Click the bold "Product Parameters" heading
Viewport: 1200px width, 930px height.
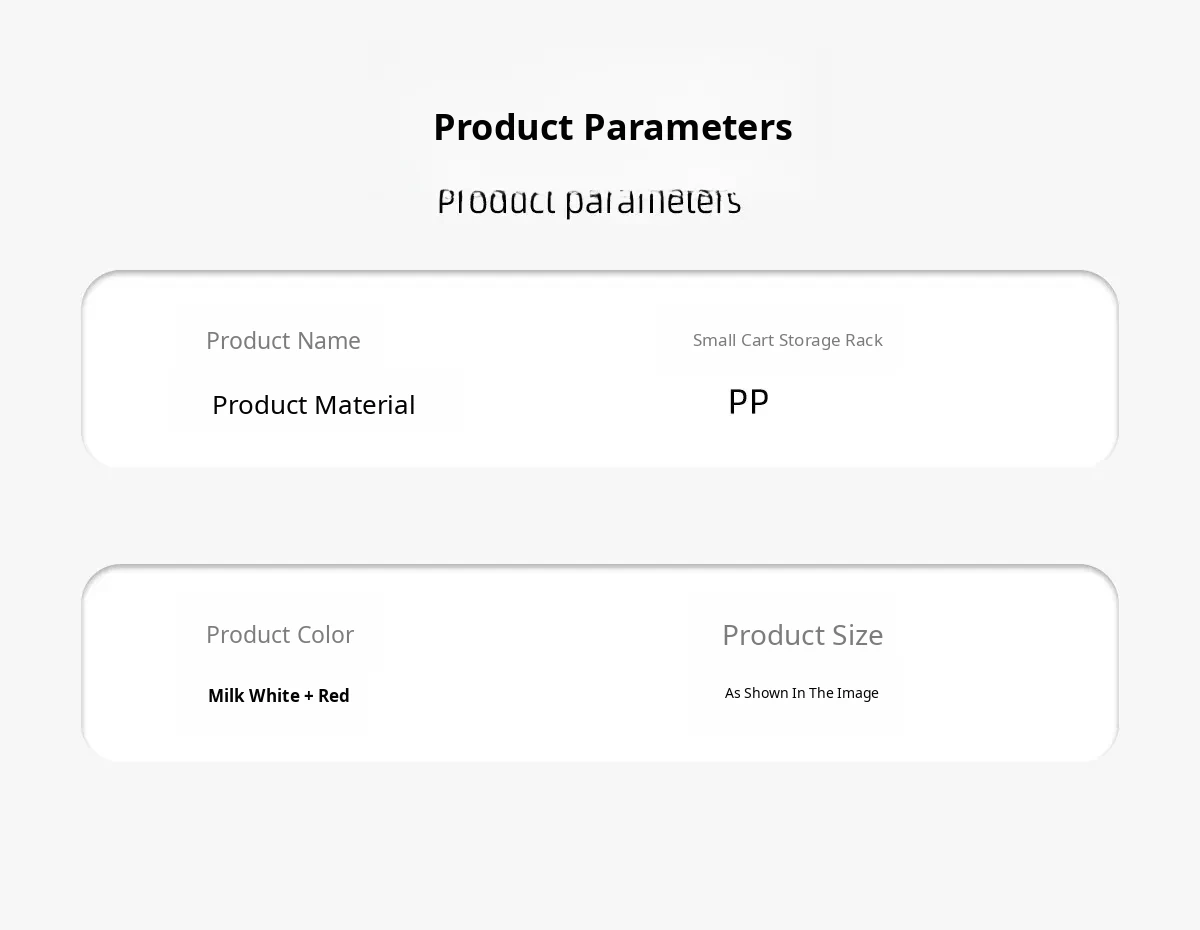coord(612,128)
